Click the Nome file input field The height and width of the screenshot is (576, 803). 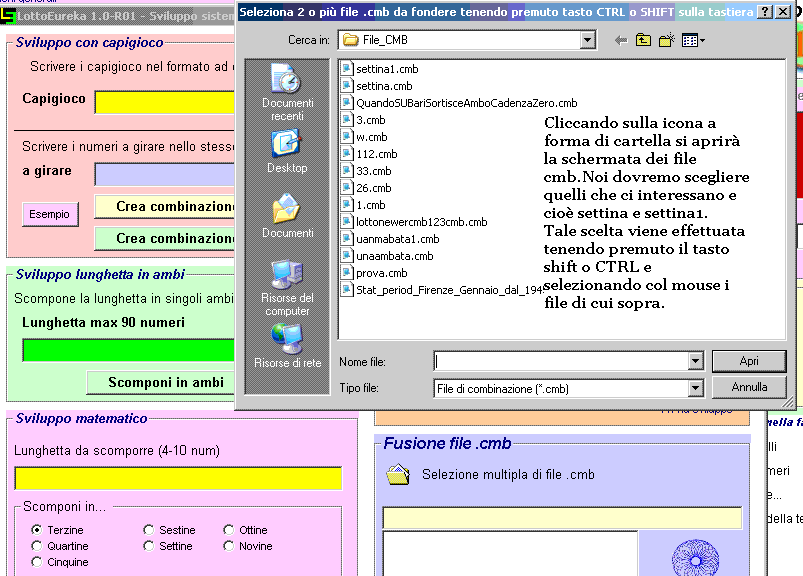pyautogui.click(x=562, y=361)
